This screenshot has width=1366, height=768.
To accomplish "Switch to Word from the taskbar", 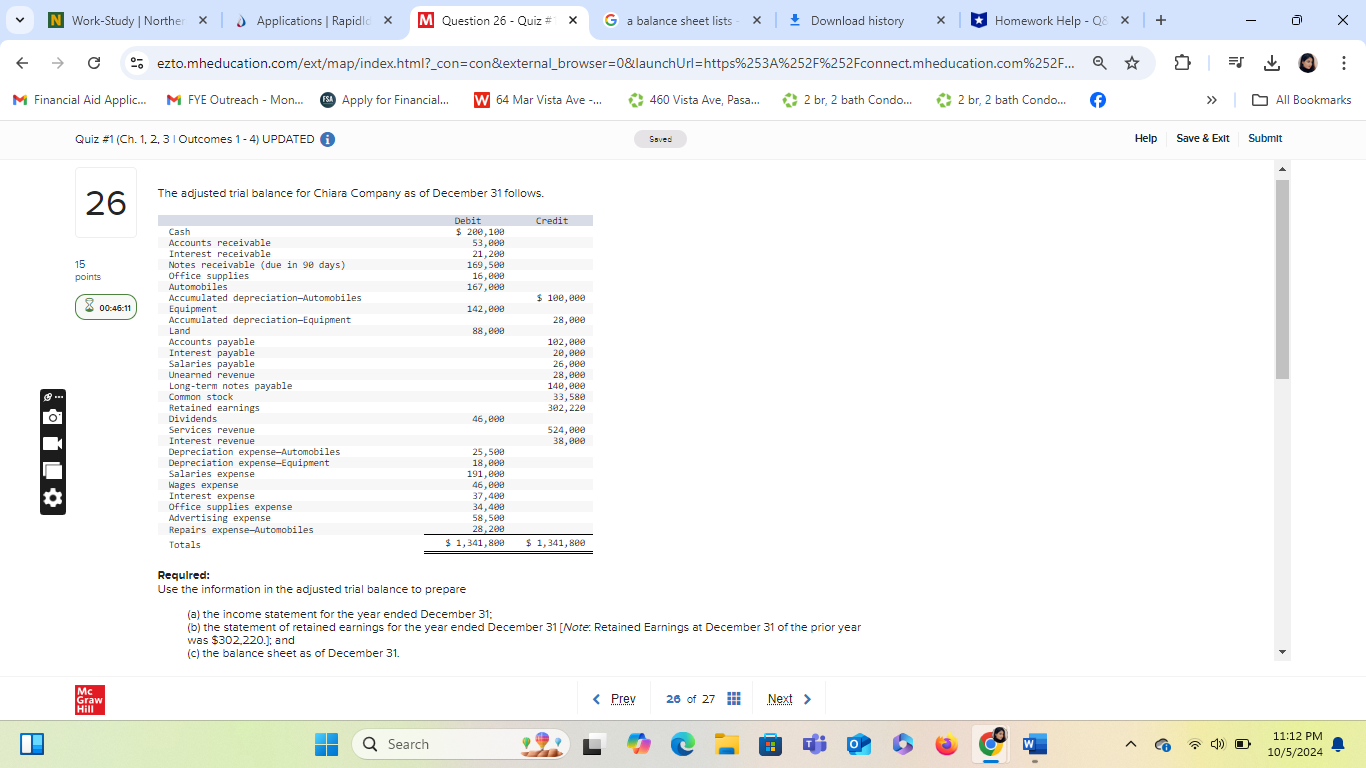I will pyautogui.click(x=1034, y=744).
